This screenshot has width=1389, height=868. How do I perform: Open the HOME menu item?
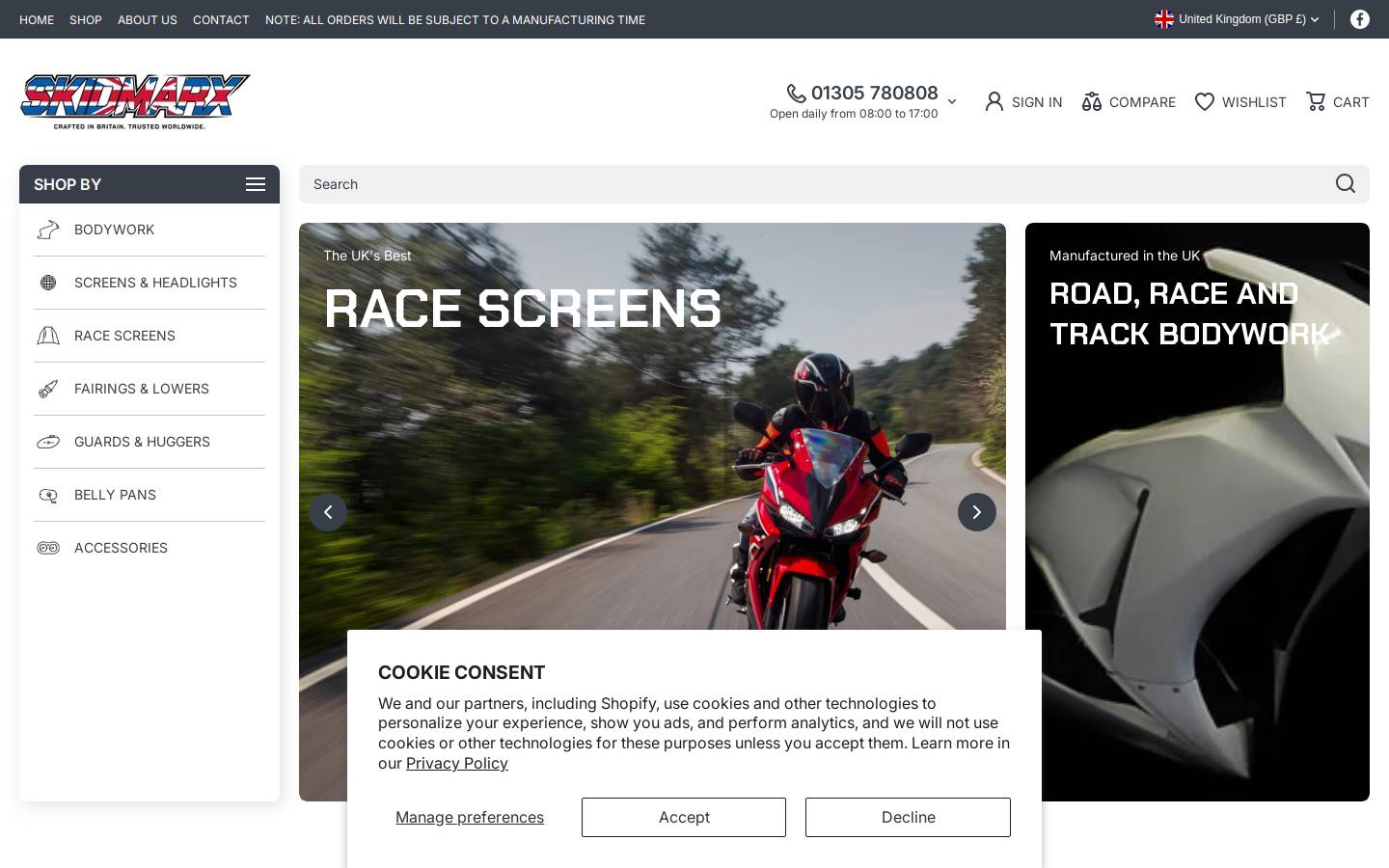coord(37,19)
